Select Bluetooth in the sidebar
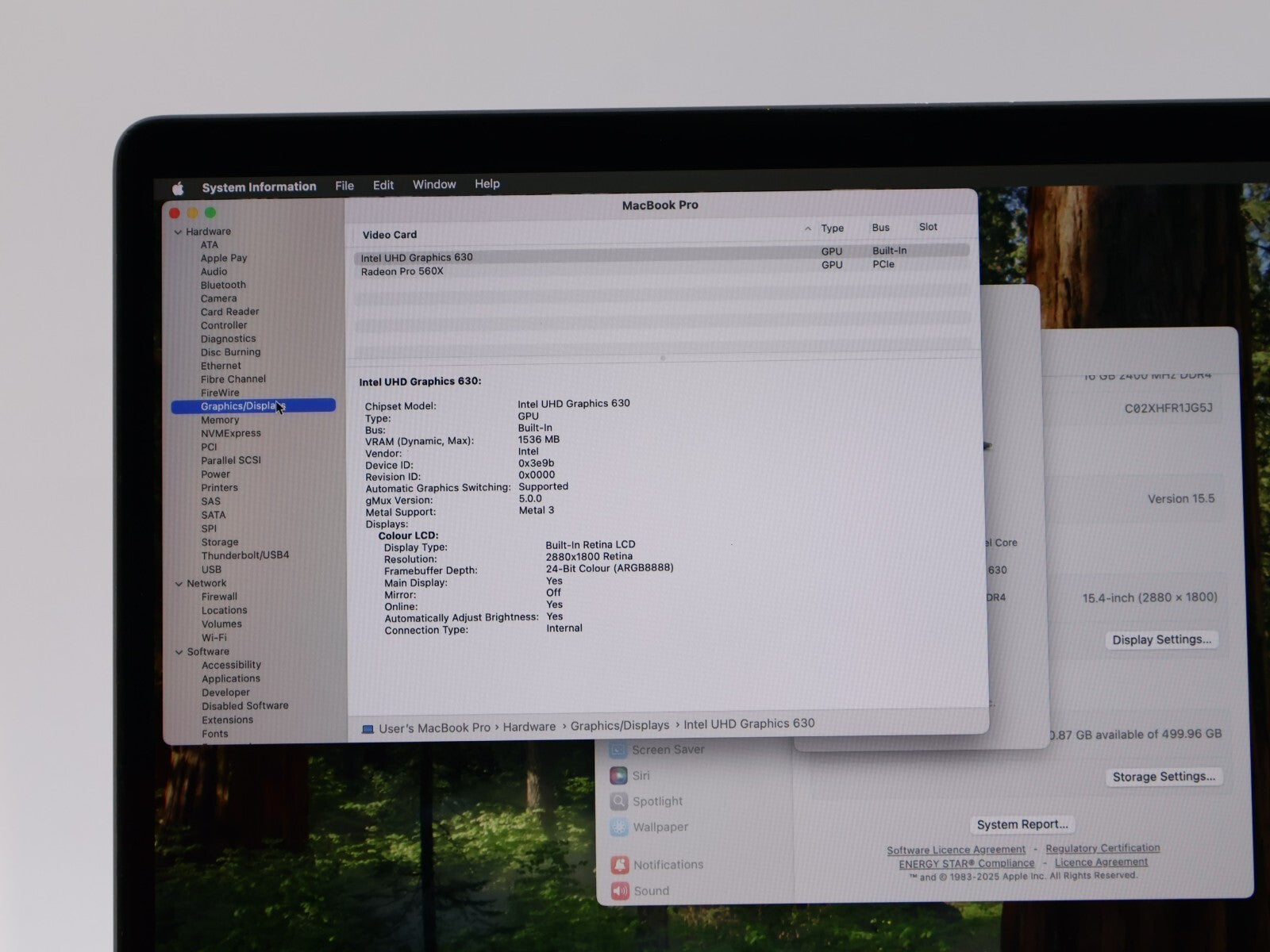Viewport: 1270px width, 952px height. [x=223, y=285]
